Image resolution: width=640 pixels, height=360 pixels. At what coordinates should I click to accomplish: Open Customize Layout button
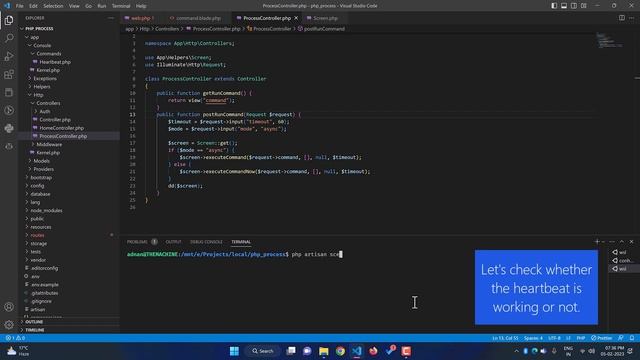584,6
